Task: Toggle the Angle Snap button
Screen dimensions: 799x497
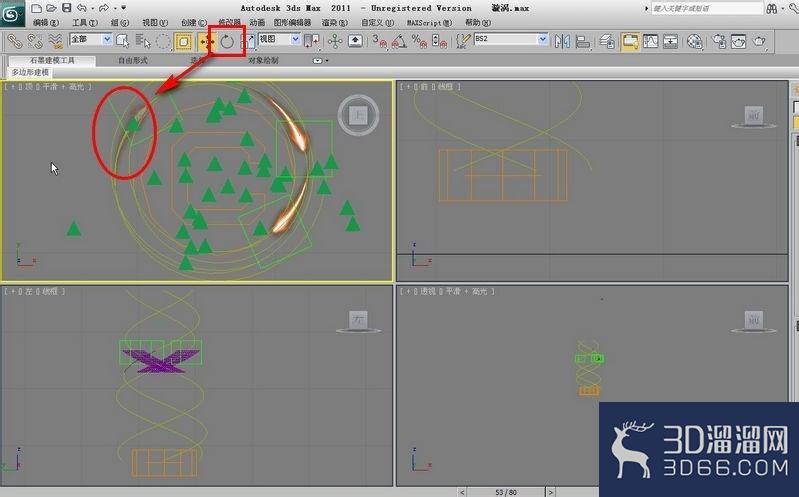Action: [399, 41]
